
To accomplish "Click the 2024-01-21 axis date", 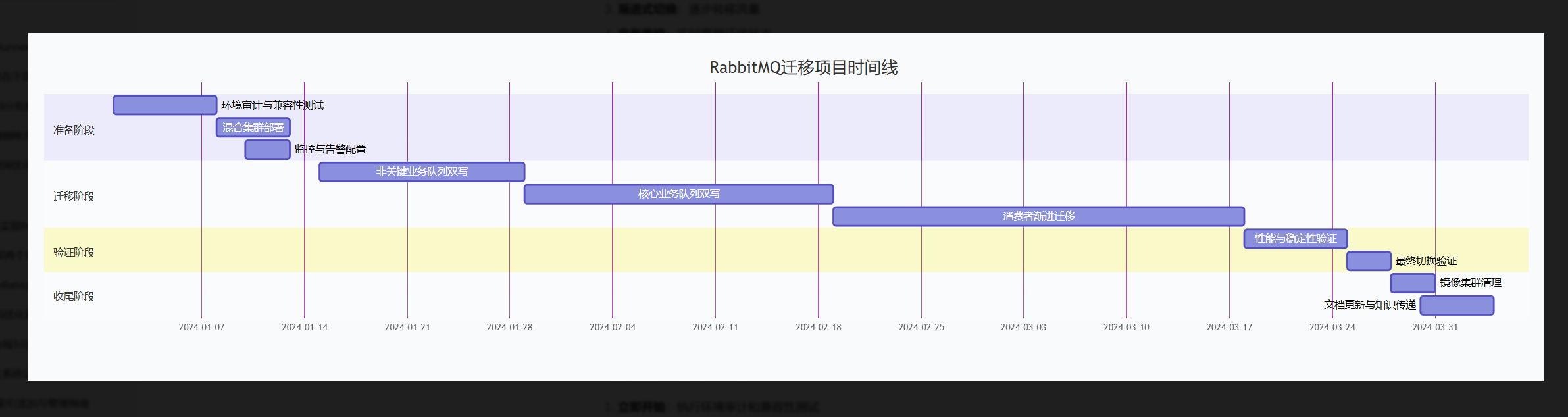I will 407,327.
